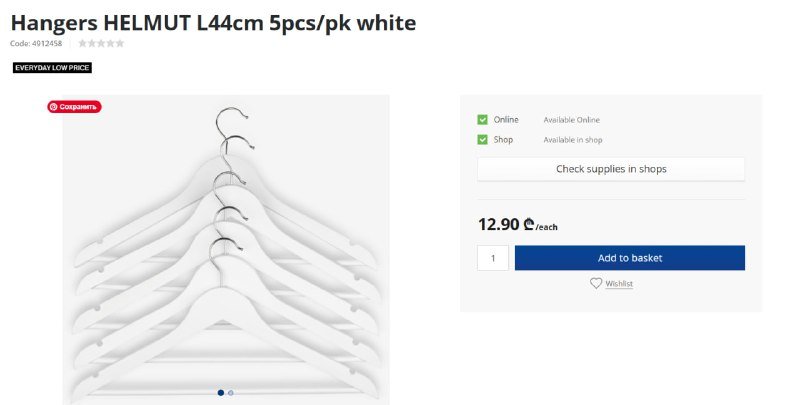
Task: Click Check supplies in shops button
Action: point(611,169)
